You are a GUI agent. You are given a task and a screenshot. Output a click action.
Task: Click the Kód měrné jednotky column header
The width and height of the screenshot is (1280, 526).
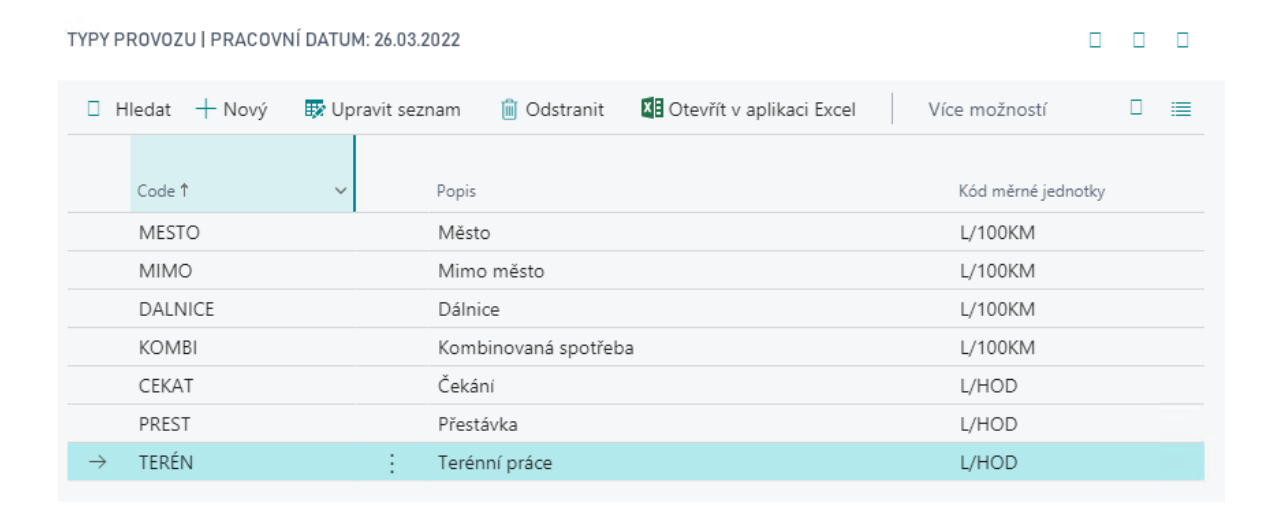point(1031,192)
